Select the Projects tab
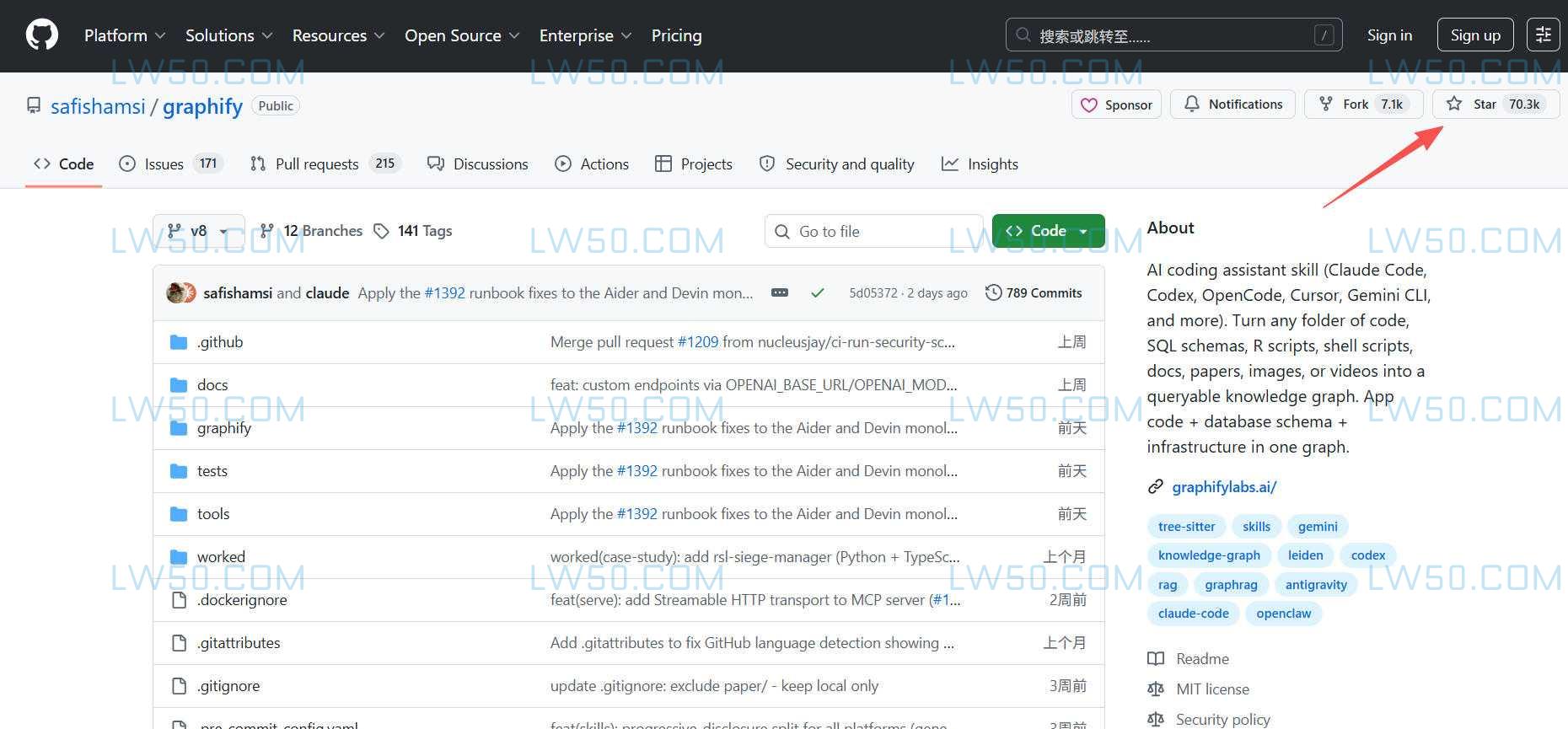The height and width of the screenshot is (729, 1568). [x=694, y=164]
